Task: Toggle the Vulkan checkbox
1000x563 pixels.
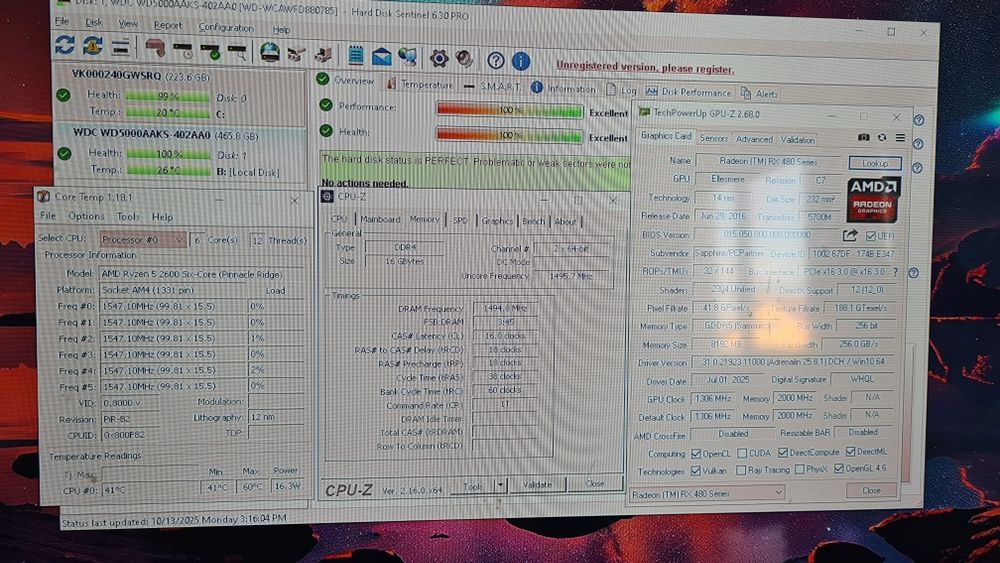Action: point(695,471)
